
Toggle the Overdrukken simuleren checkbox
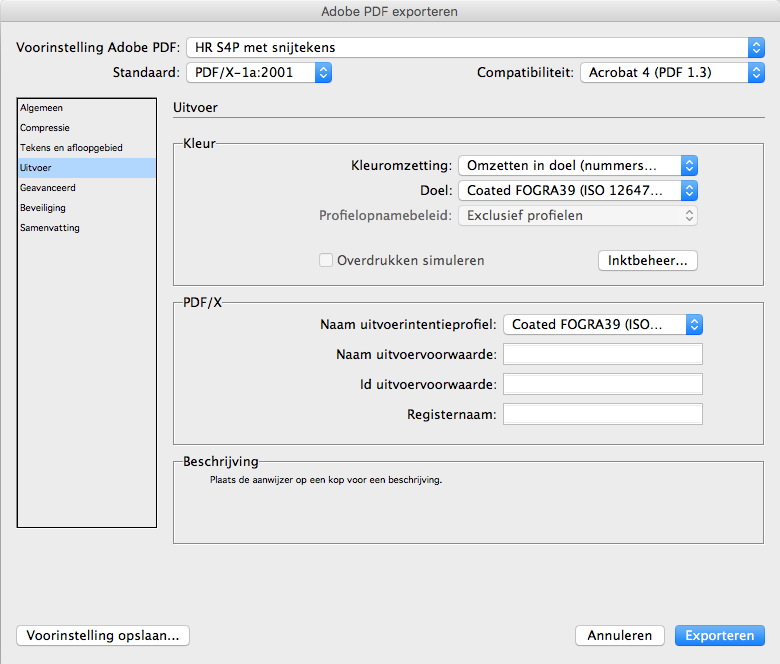pyautogui.click(x=326, y=260)
